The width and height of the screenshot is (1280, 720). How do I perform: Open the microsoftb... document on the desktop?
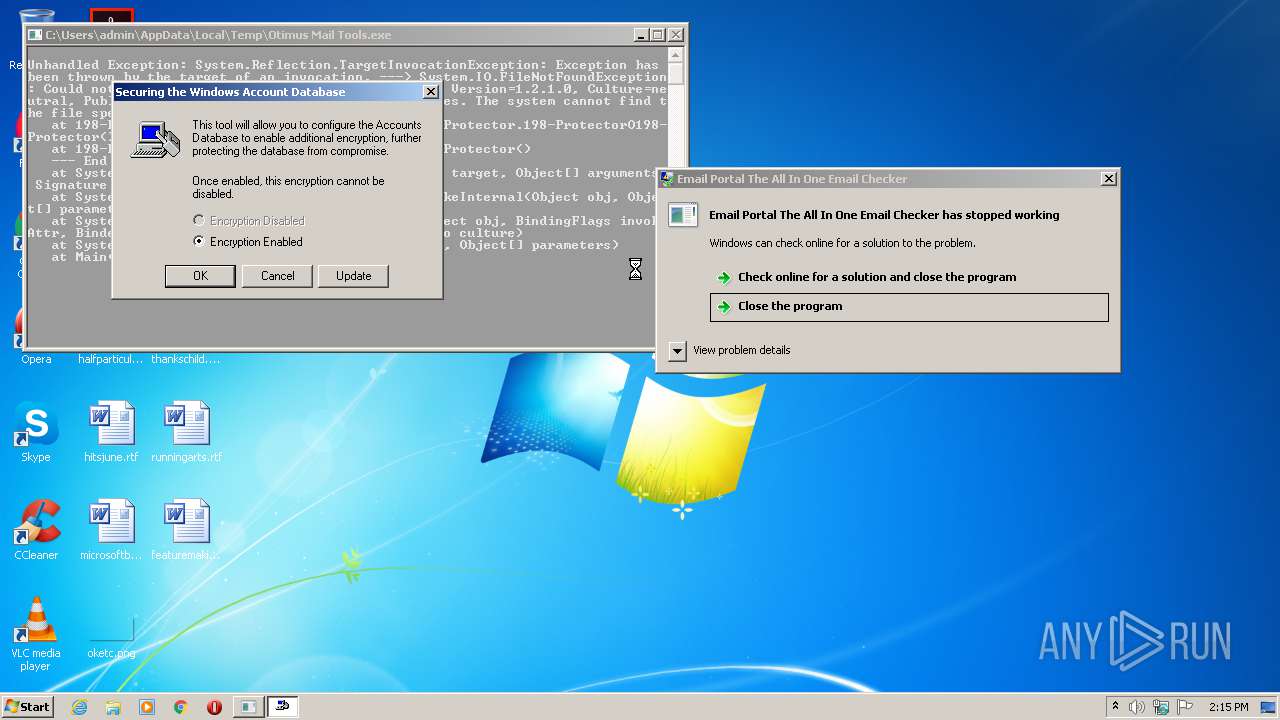[111, 530]
